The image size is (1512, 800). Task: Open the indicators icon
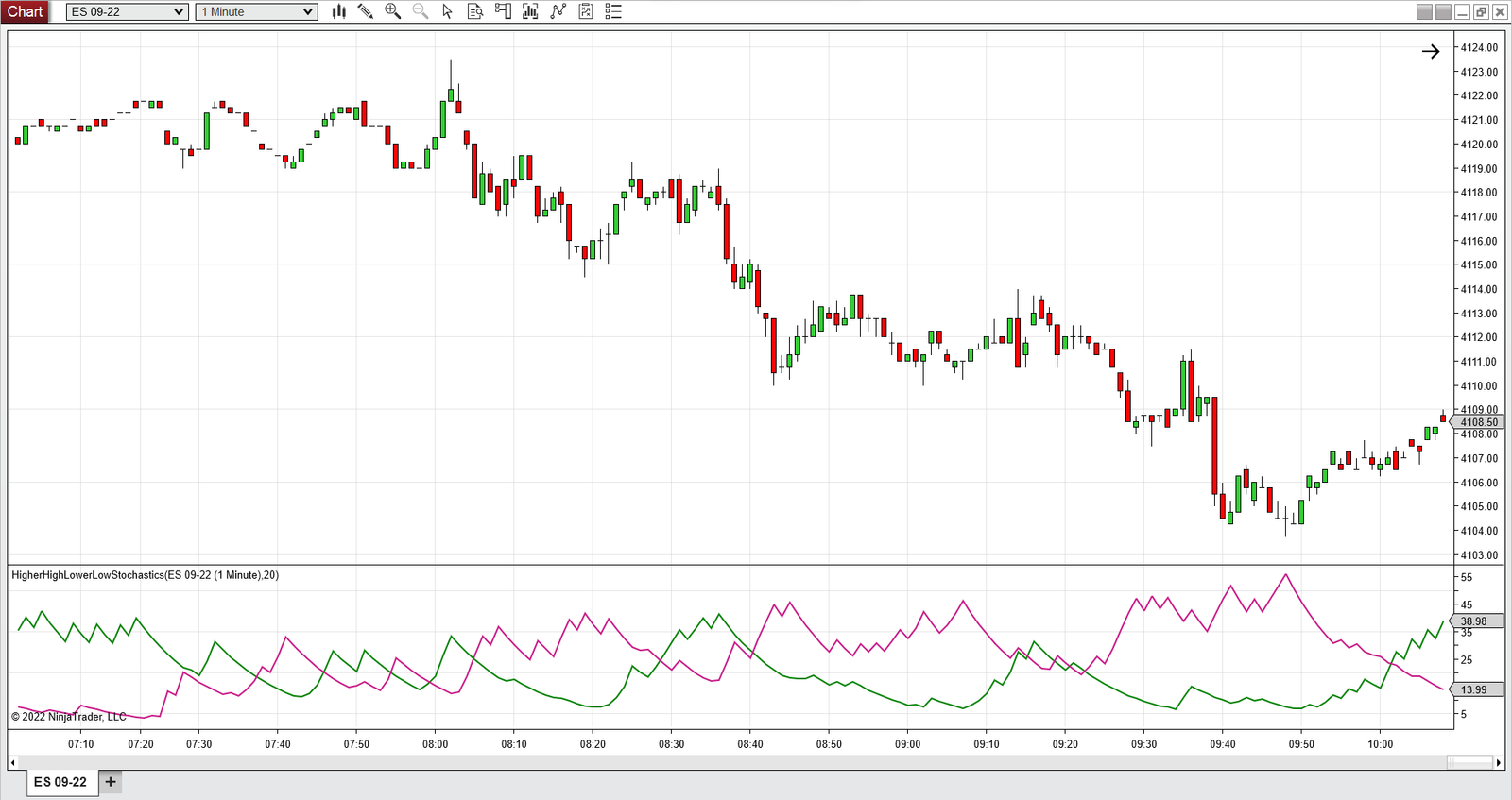click(x=530, y=11)
